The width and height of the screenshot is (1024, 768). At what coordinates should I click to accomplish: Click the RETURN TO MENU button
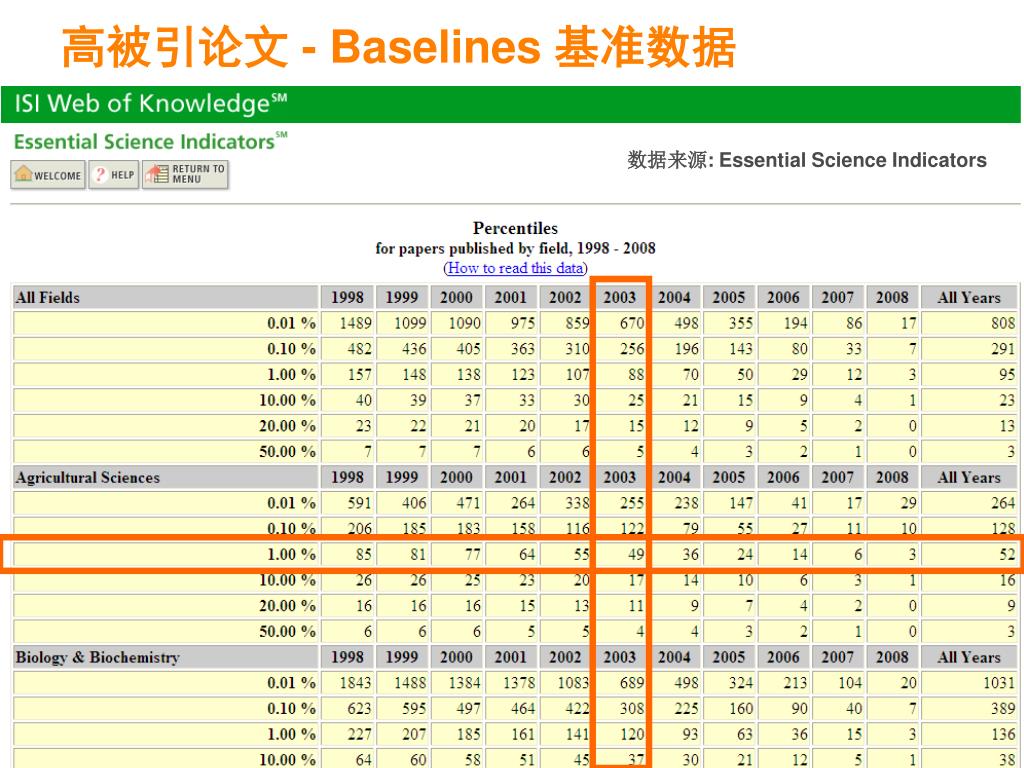pos(185,174)
